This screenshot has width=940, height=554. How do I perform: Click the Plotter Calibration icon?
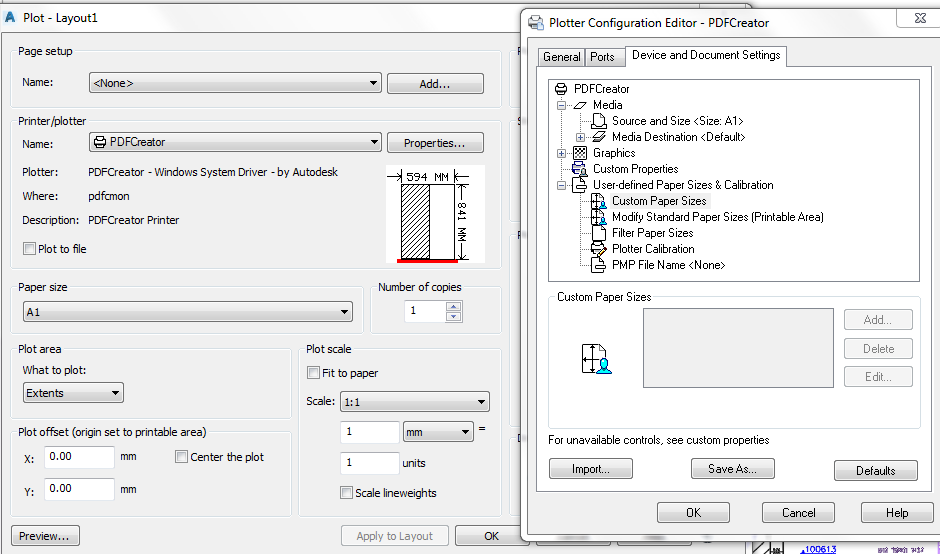click(599, 249)
